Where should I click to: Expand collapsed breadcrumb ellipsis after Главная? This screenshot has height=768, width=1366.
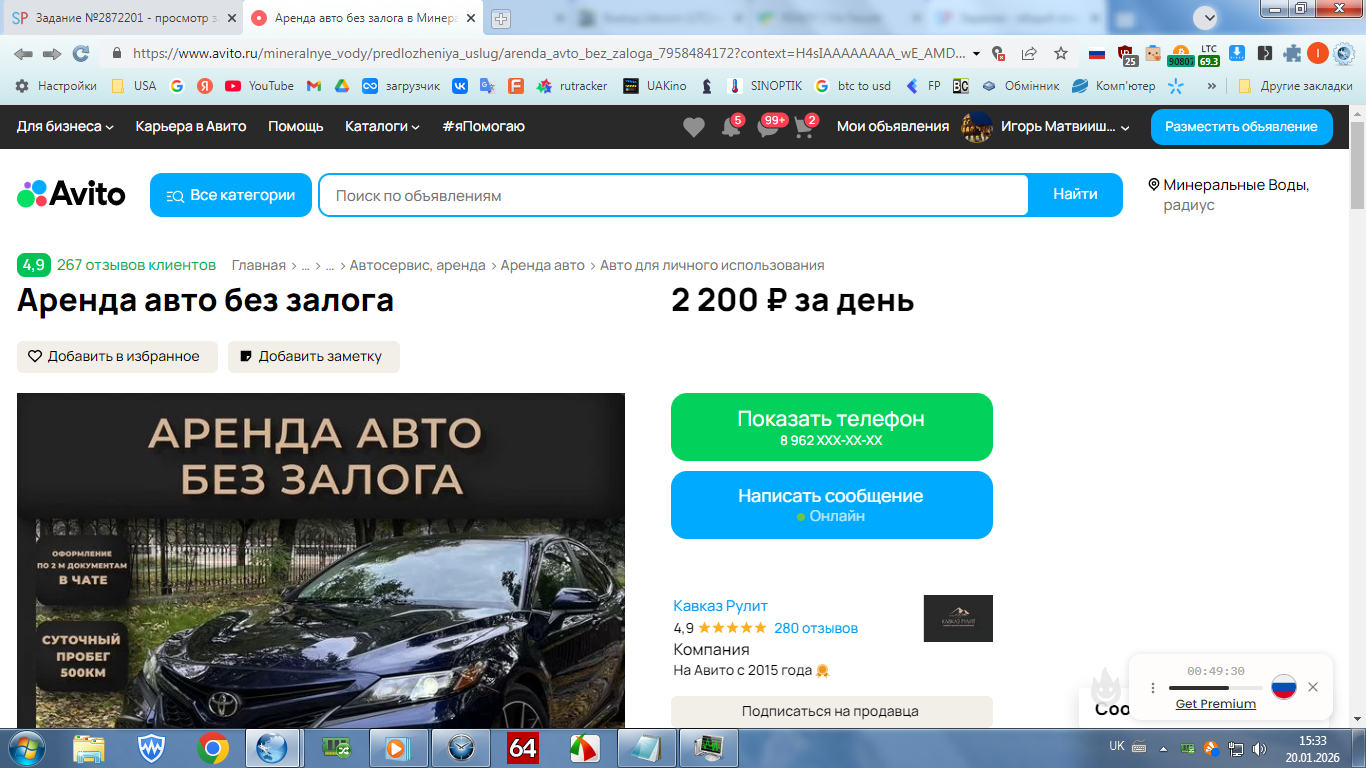click(x=306, y=265)
